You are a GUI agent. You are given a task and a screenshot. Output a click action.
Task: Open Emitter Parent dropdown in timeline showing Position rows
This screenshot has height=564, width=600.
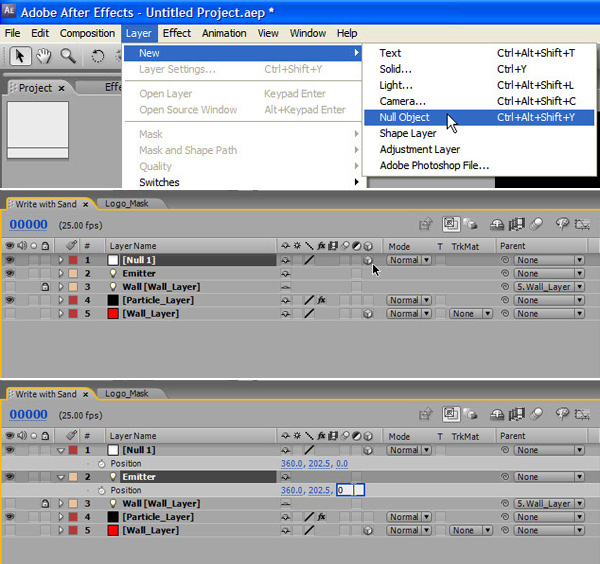coord(549,477)
